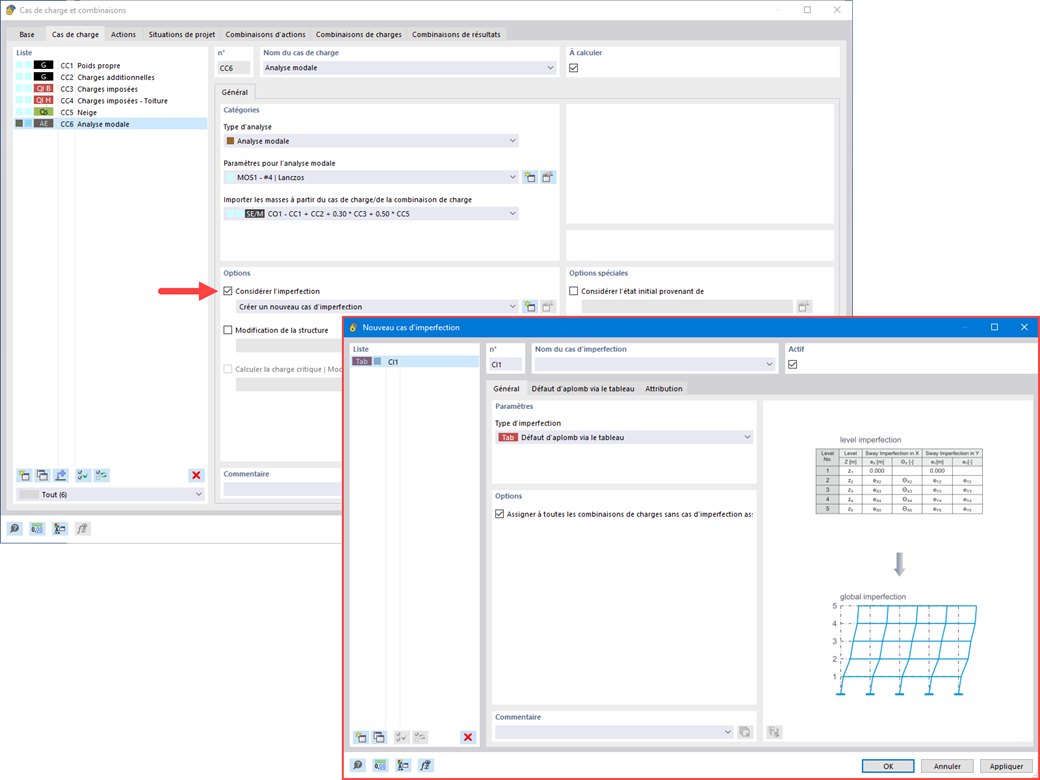
Task: Open the Type d'imperfection dropdown
Action: coord(745,436)
